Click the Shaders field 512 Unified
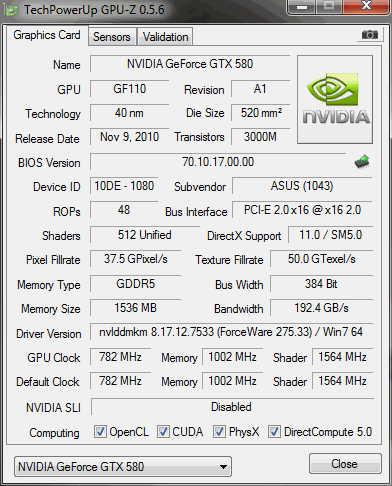 pos(145,235)
